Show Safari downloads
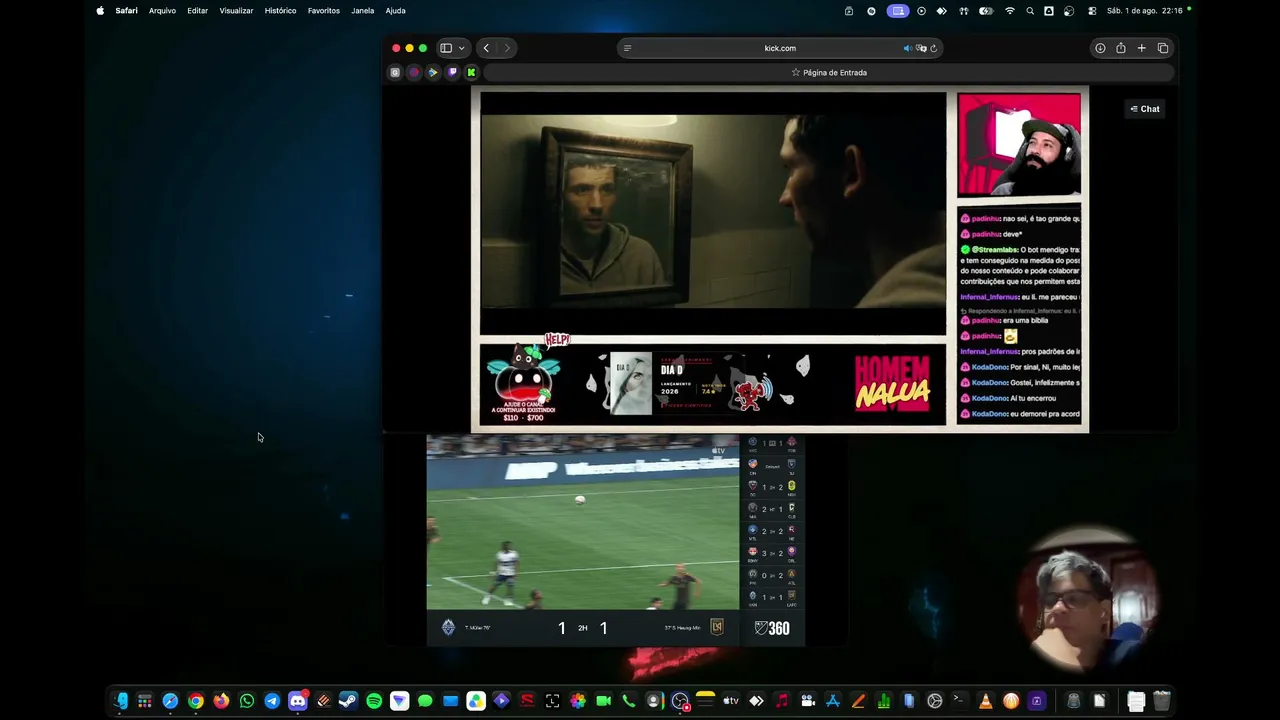 click(x=1100, y=48)
